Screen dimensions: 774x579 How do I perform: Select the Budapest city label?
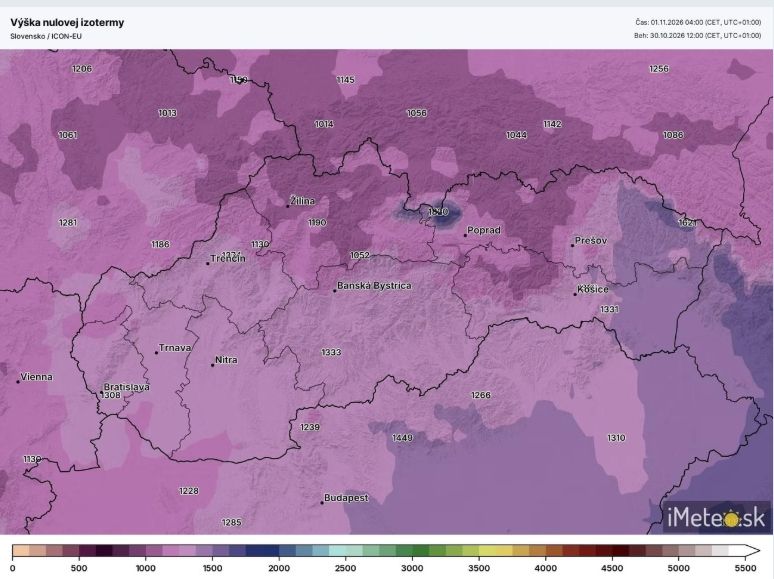coord(346,498)
